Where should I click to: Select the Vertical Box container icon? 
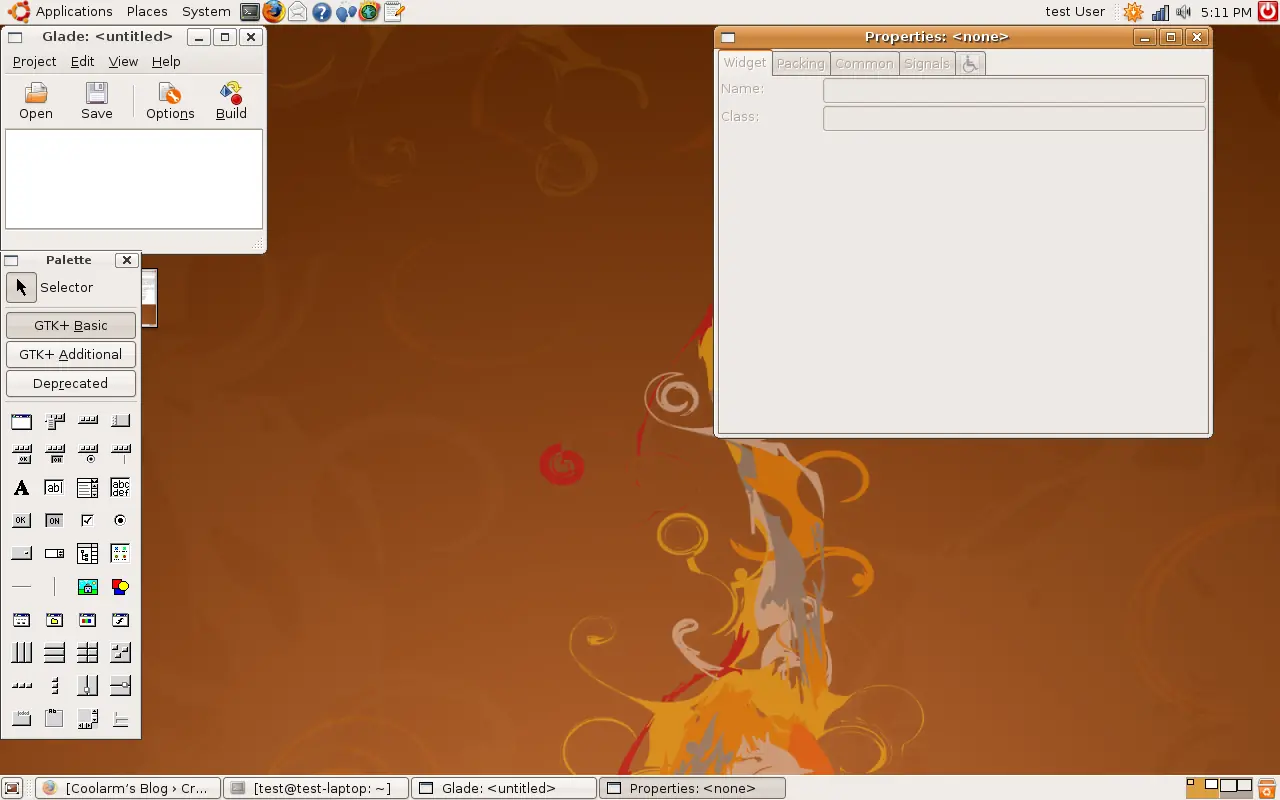click(x=55, y=653)
